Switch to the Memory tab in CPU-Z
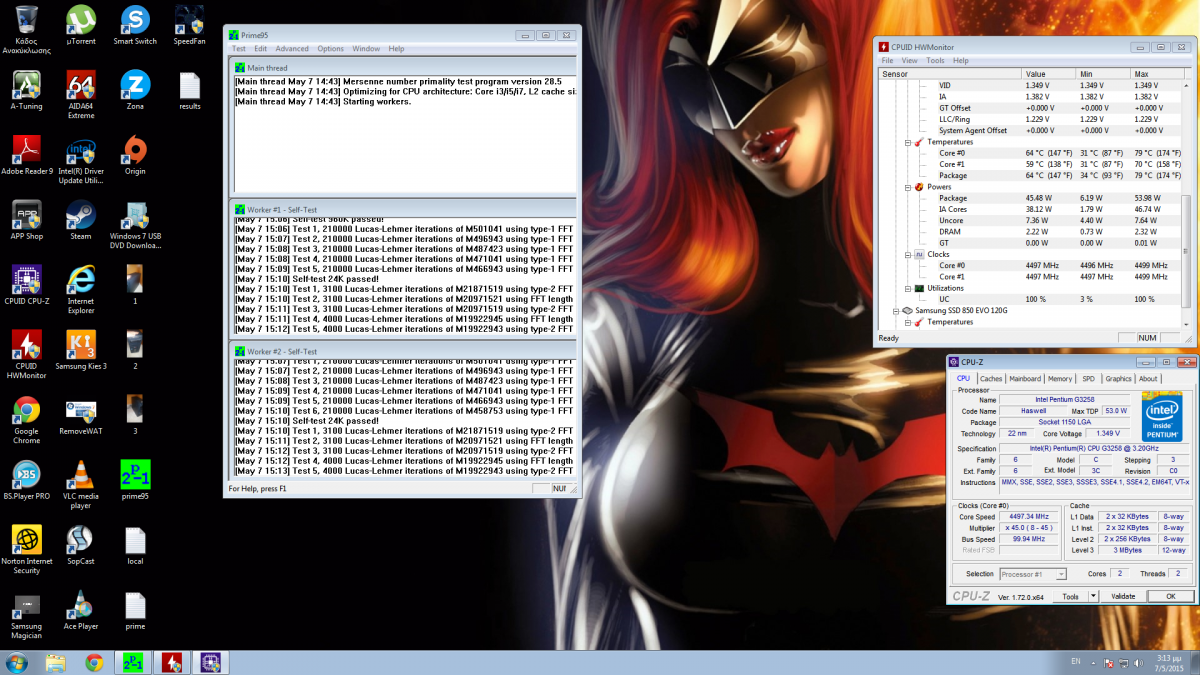 coord(1060,379)
